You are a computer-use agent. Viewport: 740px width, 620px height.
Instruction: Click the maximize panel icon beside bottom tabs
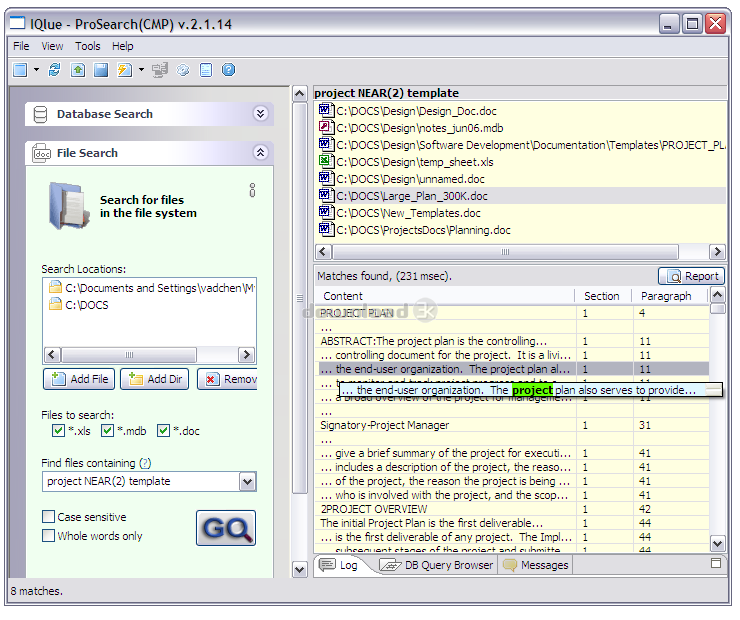(716, 563)
